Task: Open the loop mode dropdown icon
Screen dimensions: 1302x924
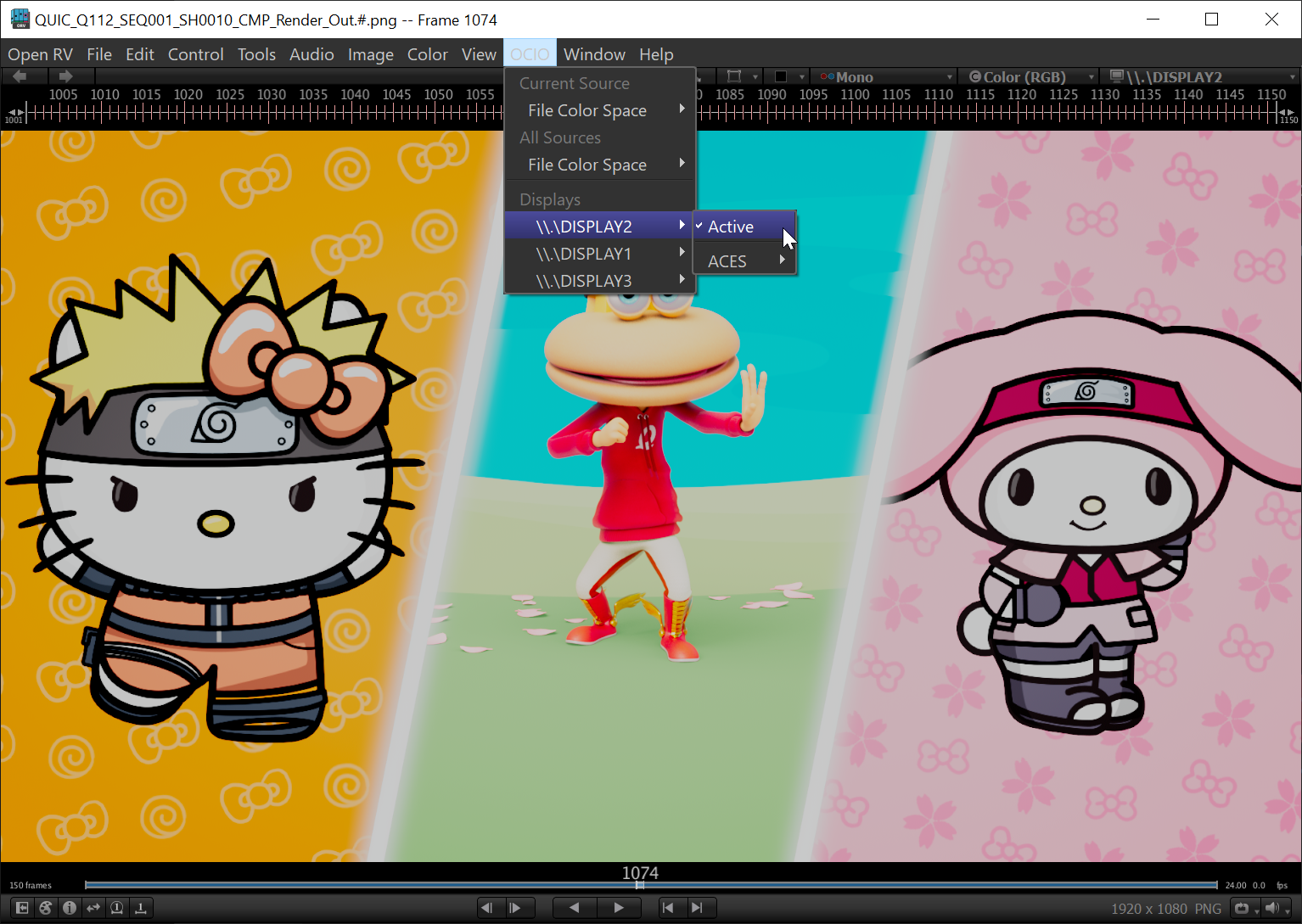Action: click(x=1244, y=909)
